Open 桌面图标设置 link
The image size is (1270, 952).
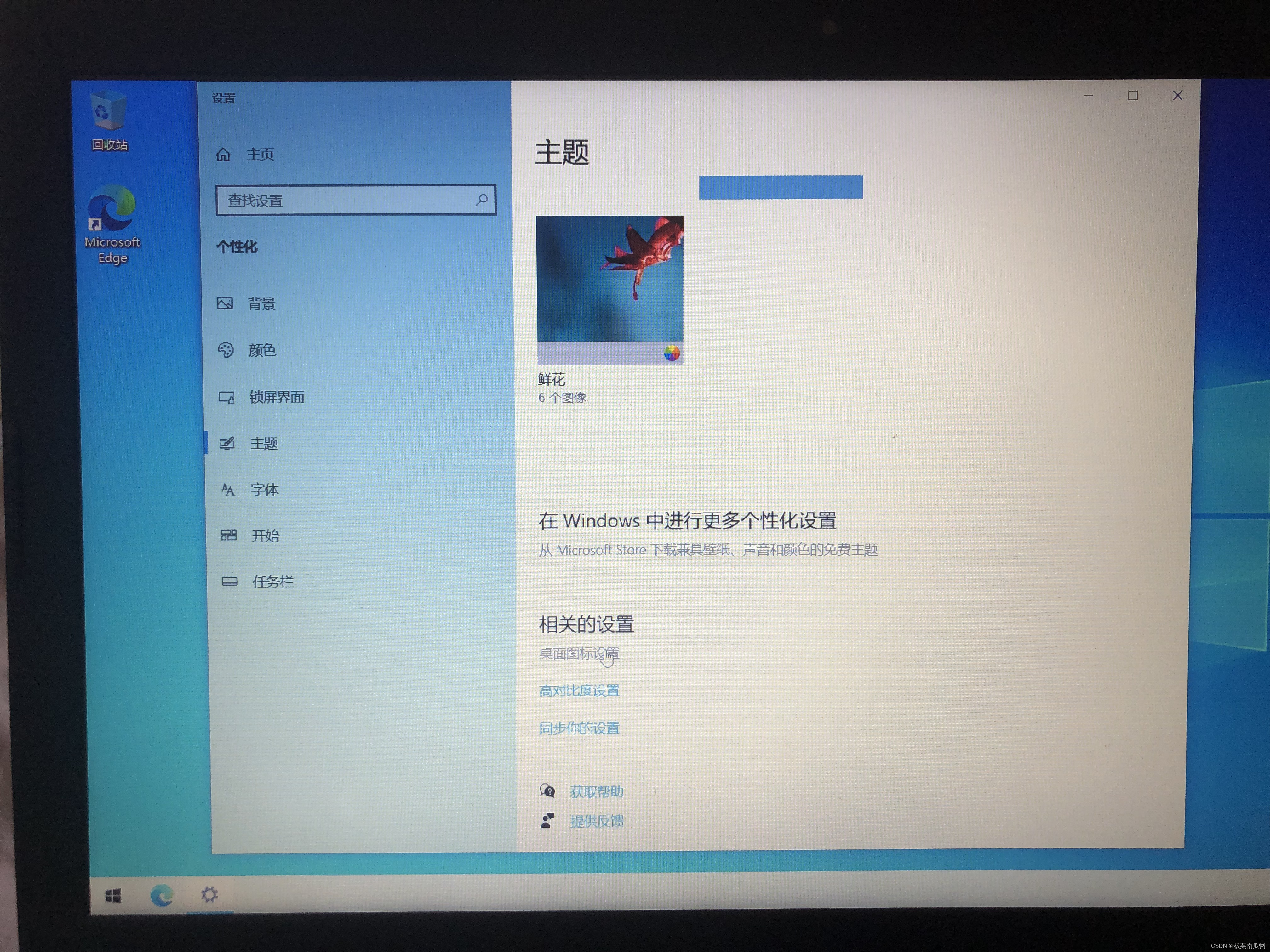coord(579,654)
